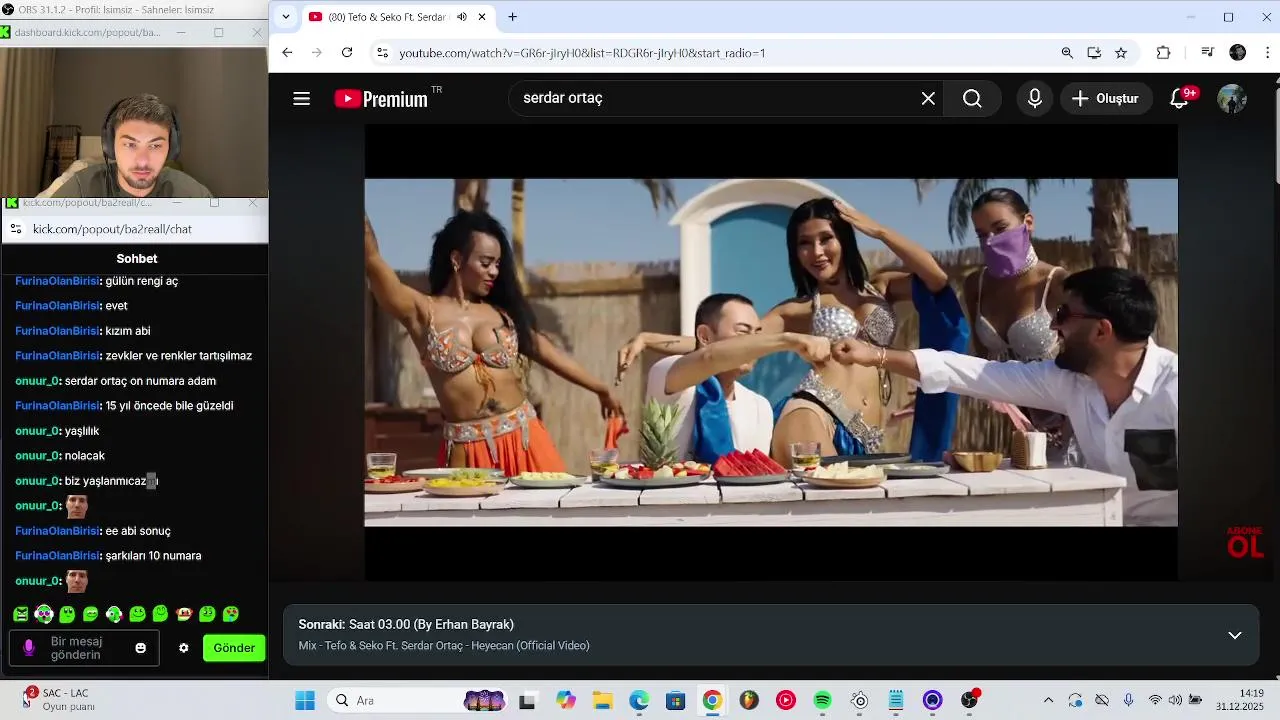Open Notepad from taskbar
1280x720 pixels.
[x=896, y=700]
